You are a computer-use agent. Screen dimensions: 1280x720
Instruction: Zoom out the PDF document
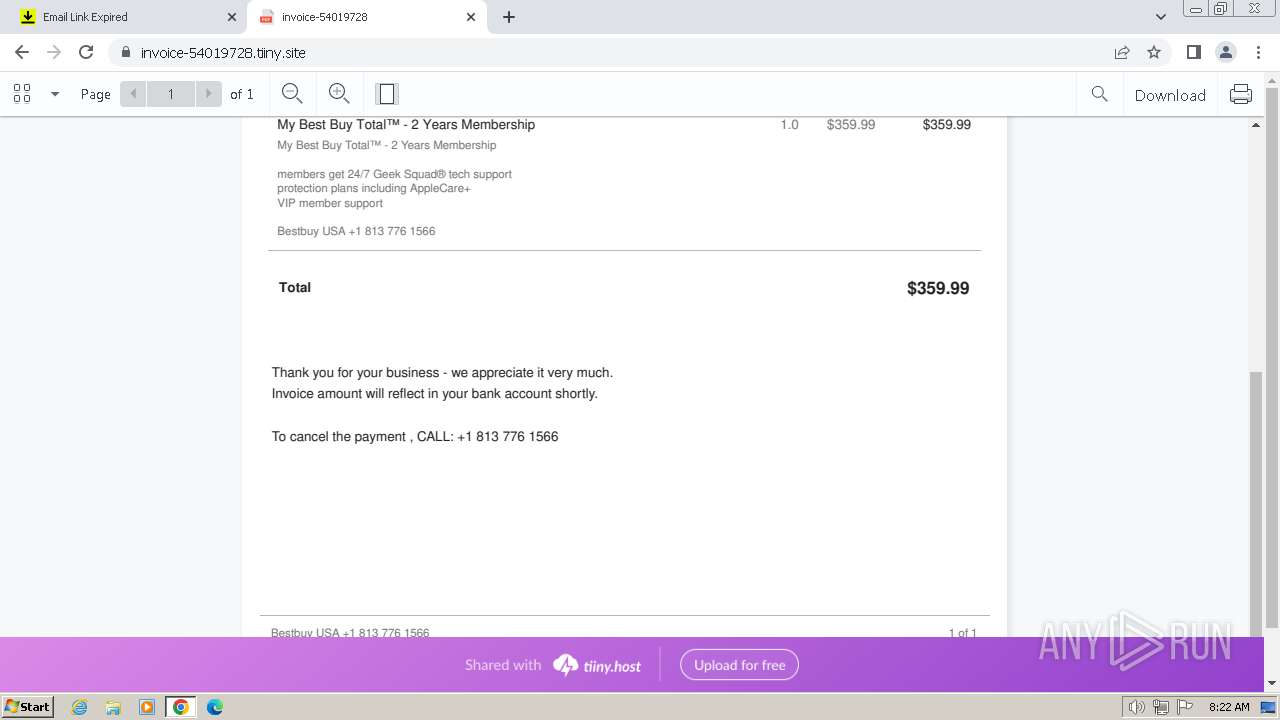(292, 94)
